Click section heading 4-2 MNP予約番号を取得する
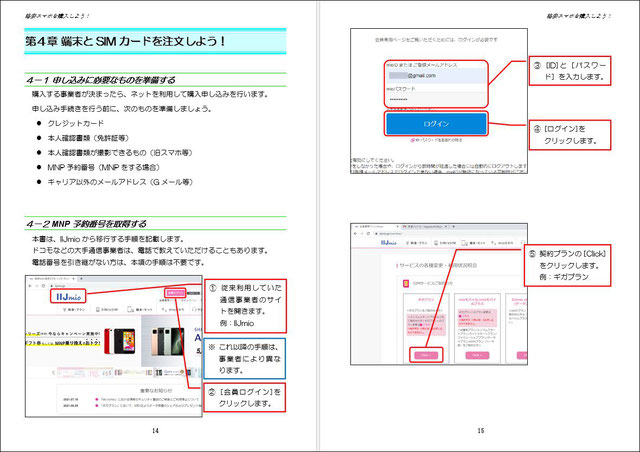640x452 pixels. pos(86,224)
